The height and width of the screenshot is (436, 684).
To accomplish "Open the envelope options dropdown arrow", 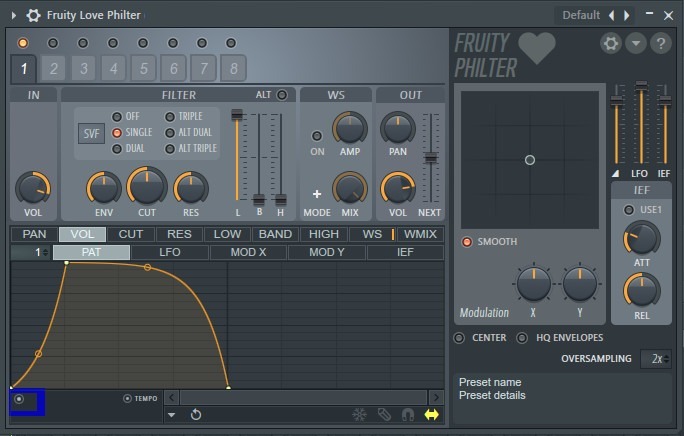I will 171,415.
